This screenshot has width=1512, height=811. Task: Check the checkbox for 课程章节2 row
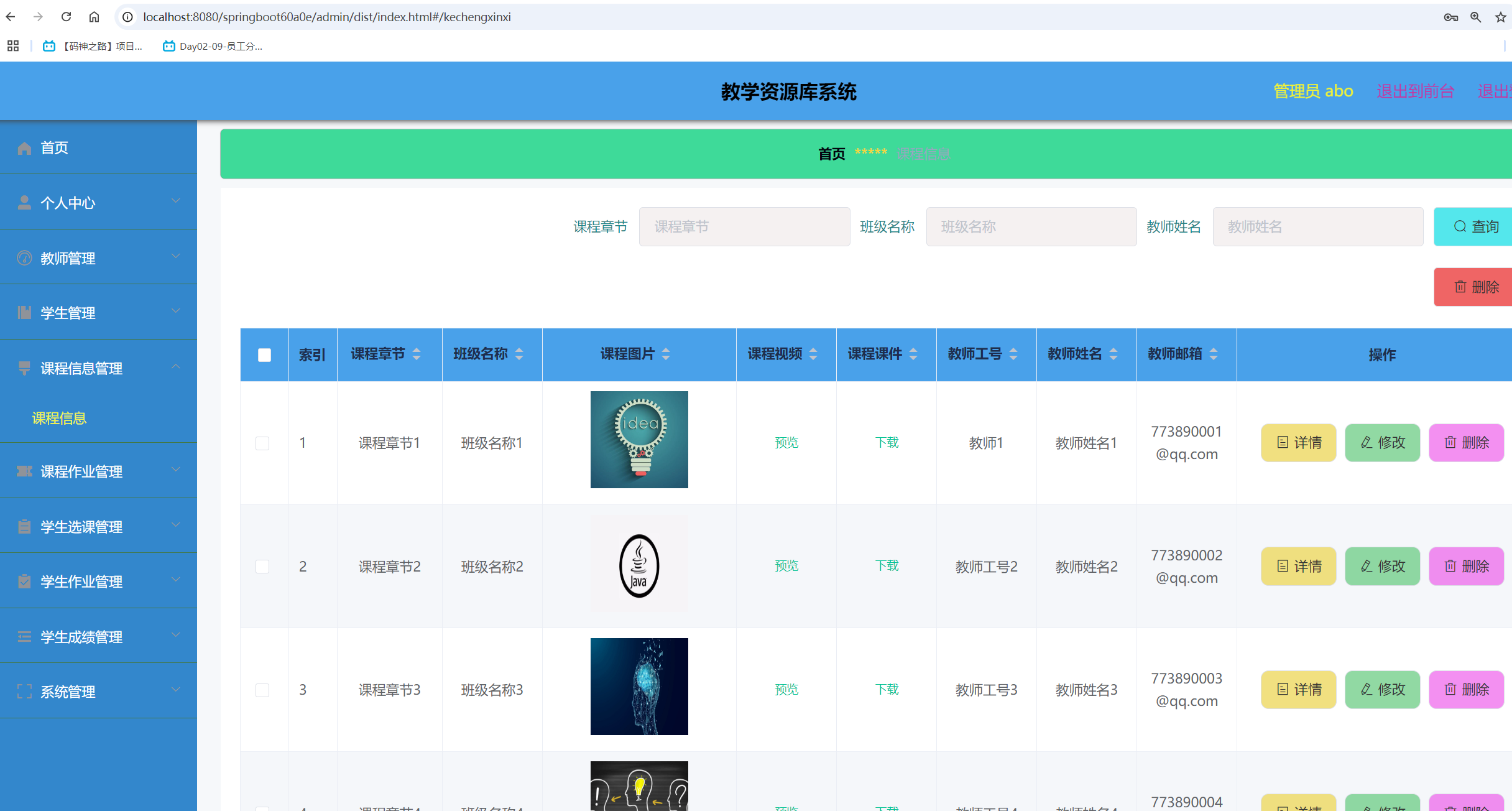pyautogui.click(x=263, y=566)
